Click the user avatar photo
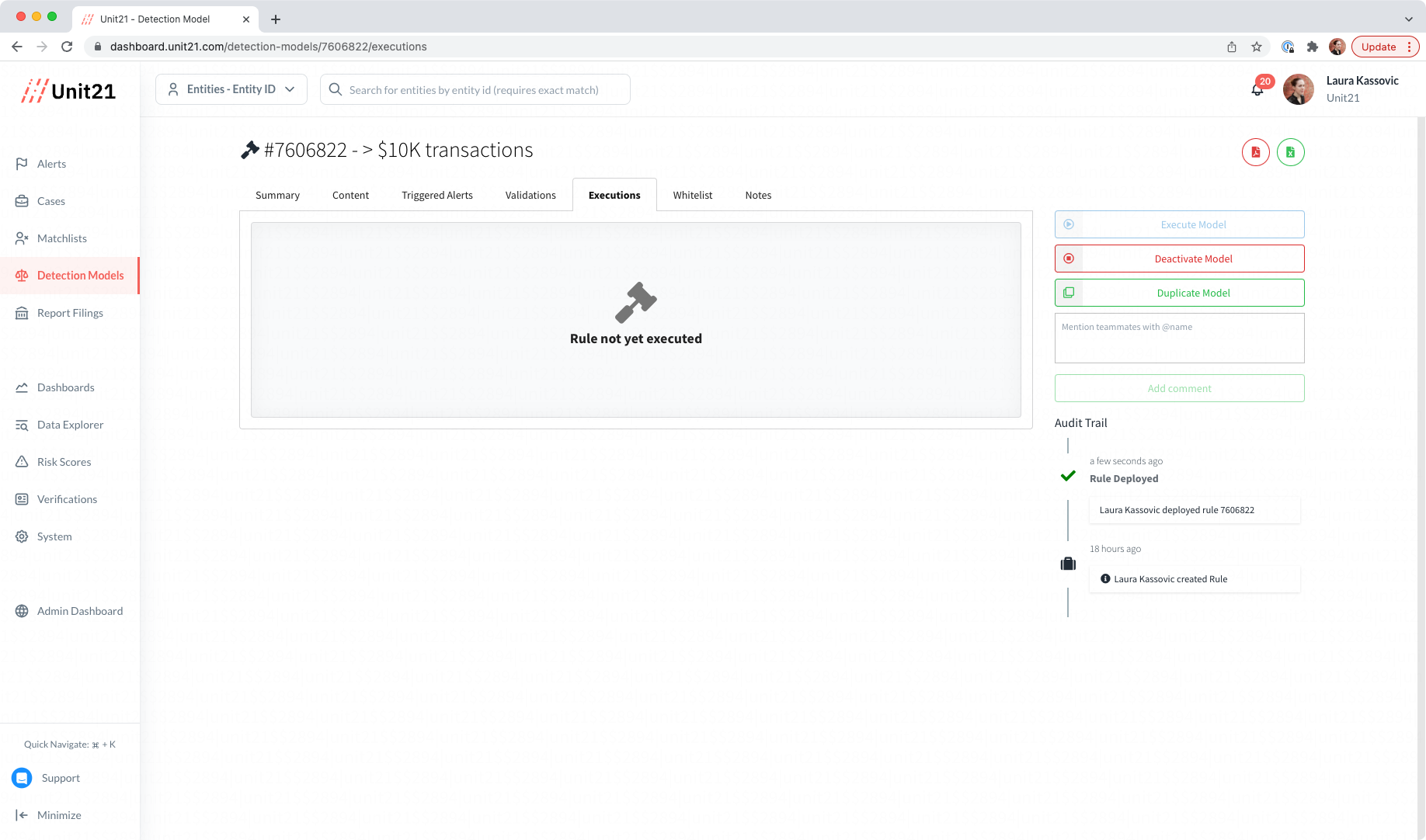Image resolution: width=1426 pixels, height=840 pixels. pyautogui.click(x=1299, y=89)
